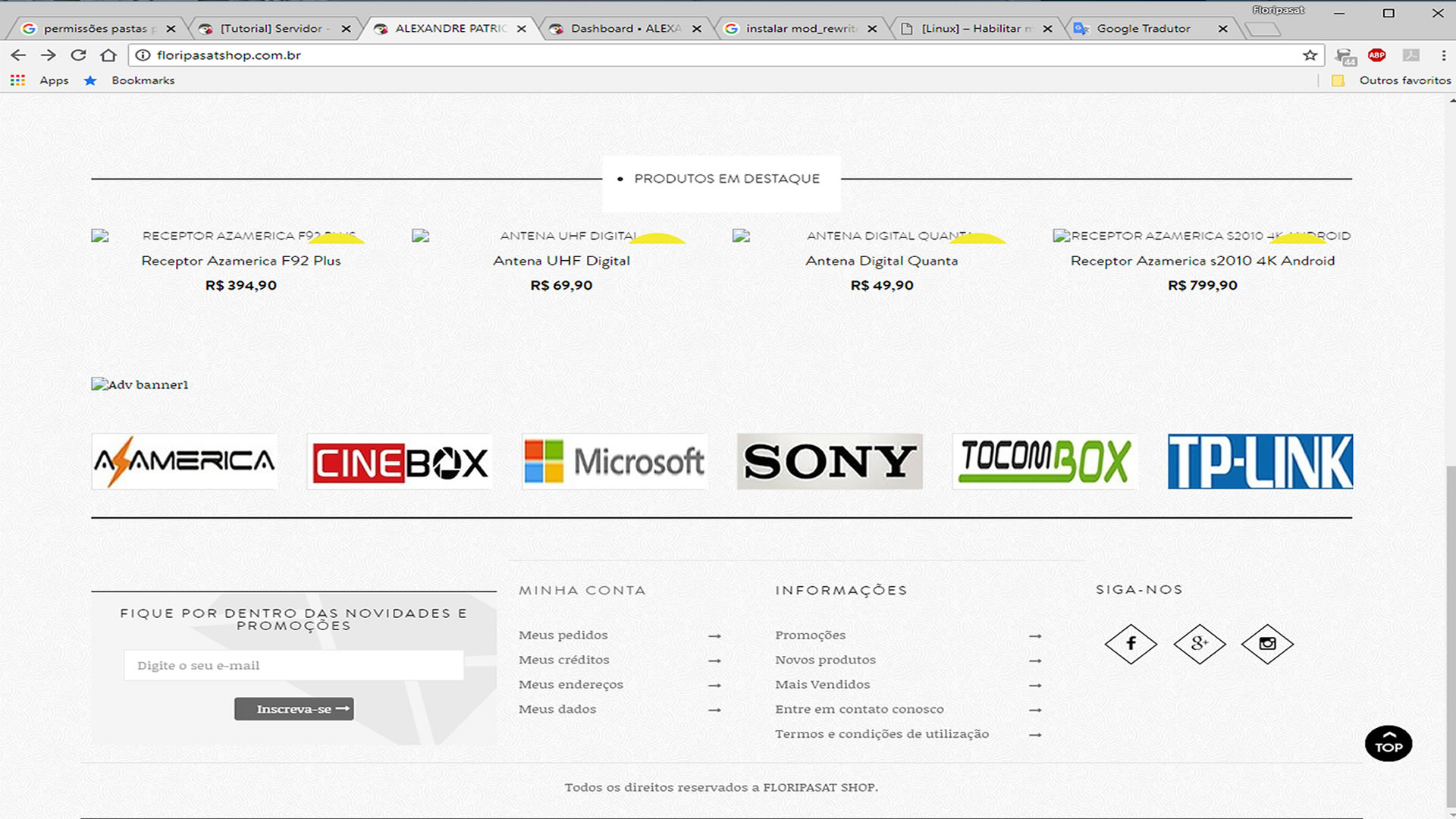The image size is (1456, 819).
Task: Reload the page
Action: [x=78, y=55]
